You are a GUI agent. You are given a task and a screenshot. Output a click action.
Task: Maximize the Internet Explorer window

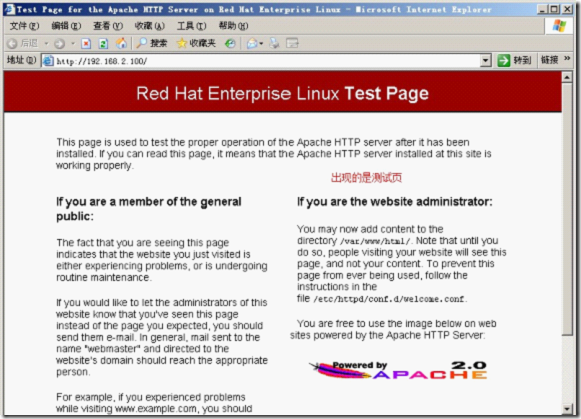pyautogui.click(x=555, y=9)
